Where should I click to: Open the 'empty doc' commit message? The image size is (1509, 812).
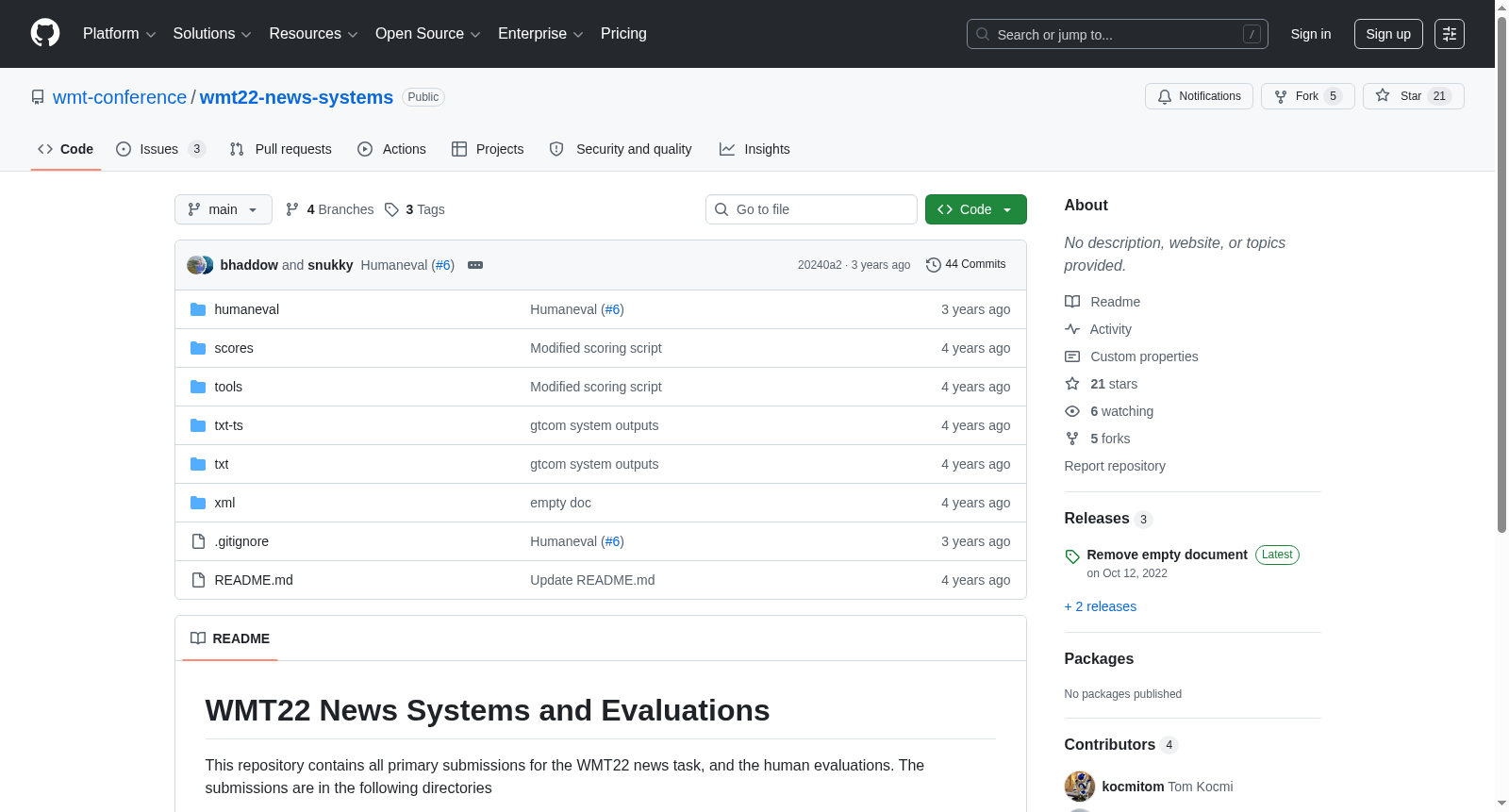pyautogui.click(x=560, y=503)
